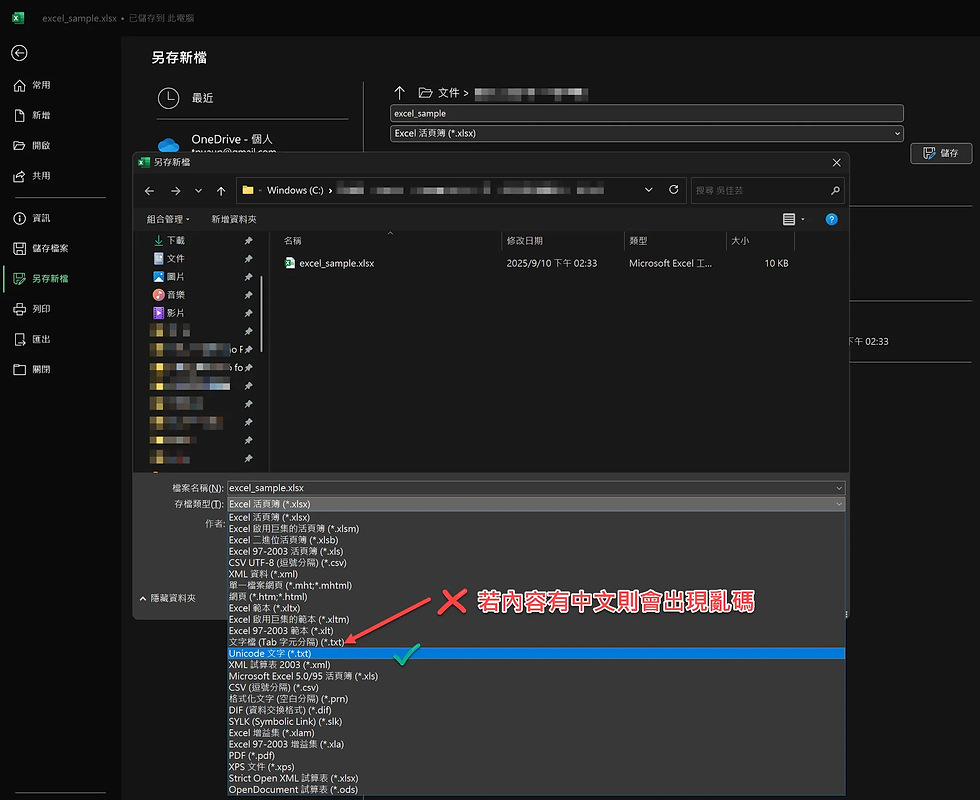Choose 網頁 (*.htm;*.html) type
The width and height of the screenshot is (980, 800).
coord(268,597)
